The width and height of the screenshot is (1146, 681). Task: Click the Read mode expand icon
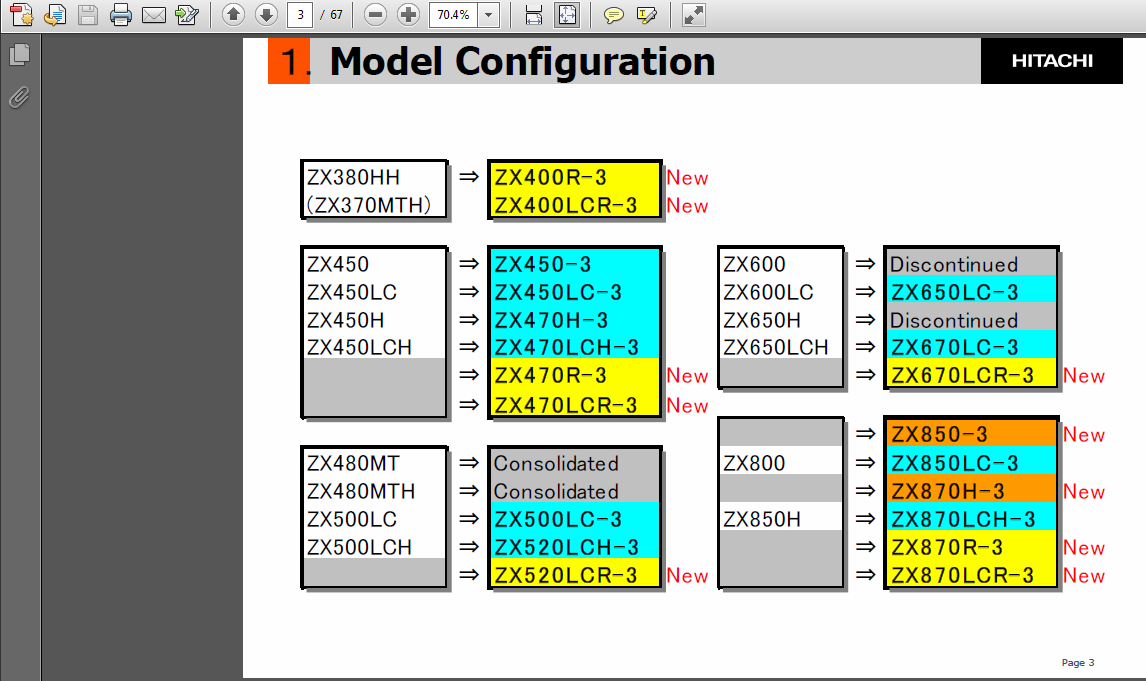point(693,15)
